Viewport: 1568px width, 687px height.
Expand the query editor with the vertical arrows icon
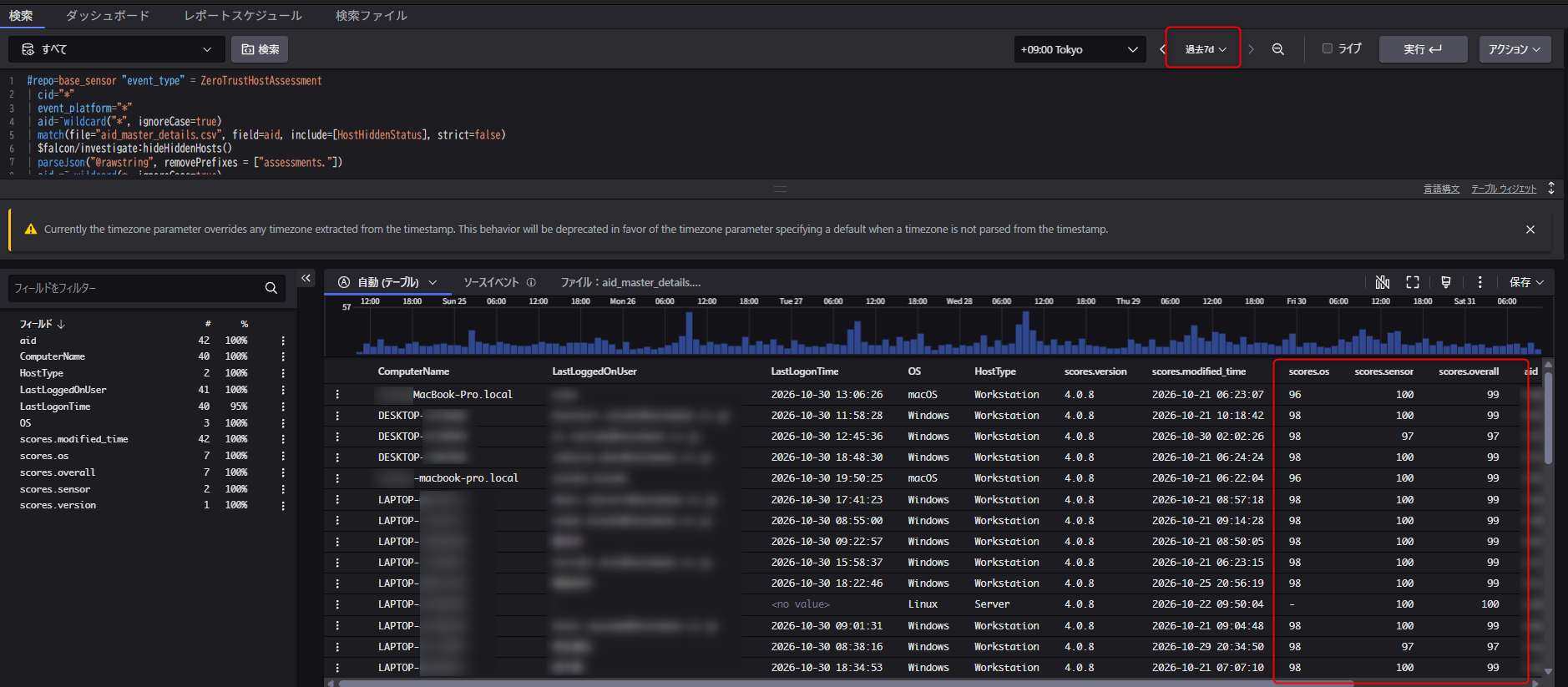(x=1551, y=188)
